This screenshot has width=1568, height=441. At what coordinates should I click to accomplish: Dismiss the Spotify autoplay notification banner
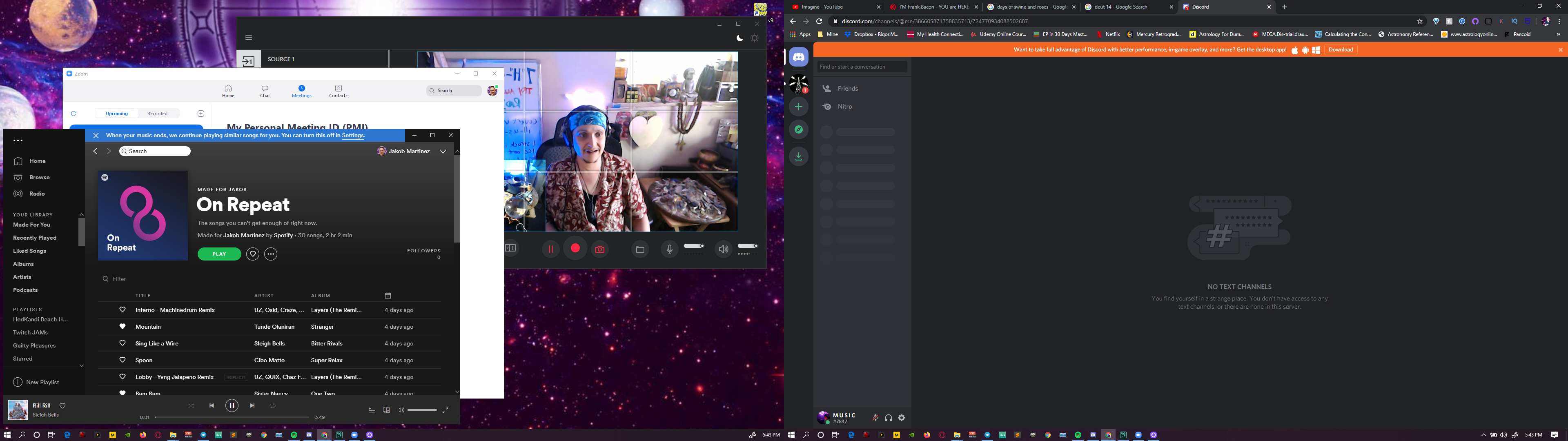(96, 135)
